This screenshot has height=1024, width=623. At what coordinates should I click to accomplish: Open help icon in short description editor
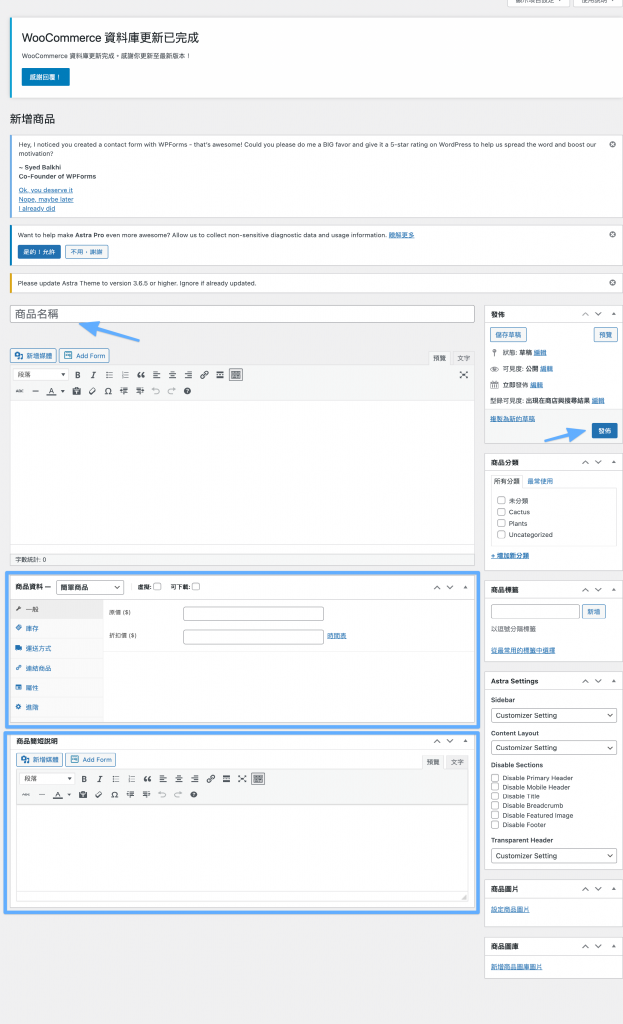click(x=194, y=795)
